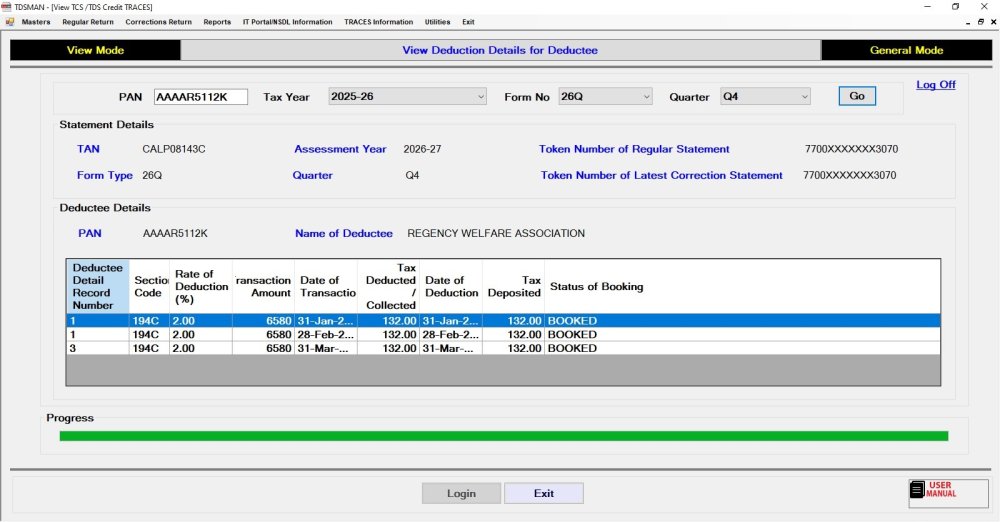
Task: Click the Login button
Action: 461,493
